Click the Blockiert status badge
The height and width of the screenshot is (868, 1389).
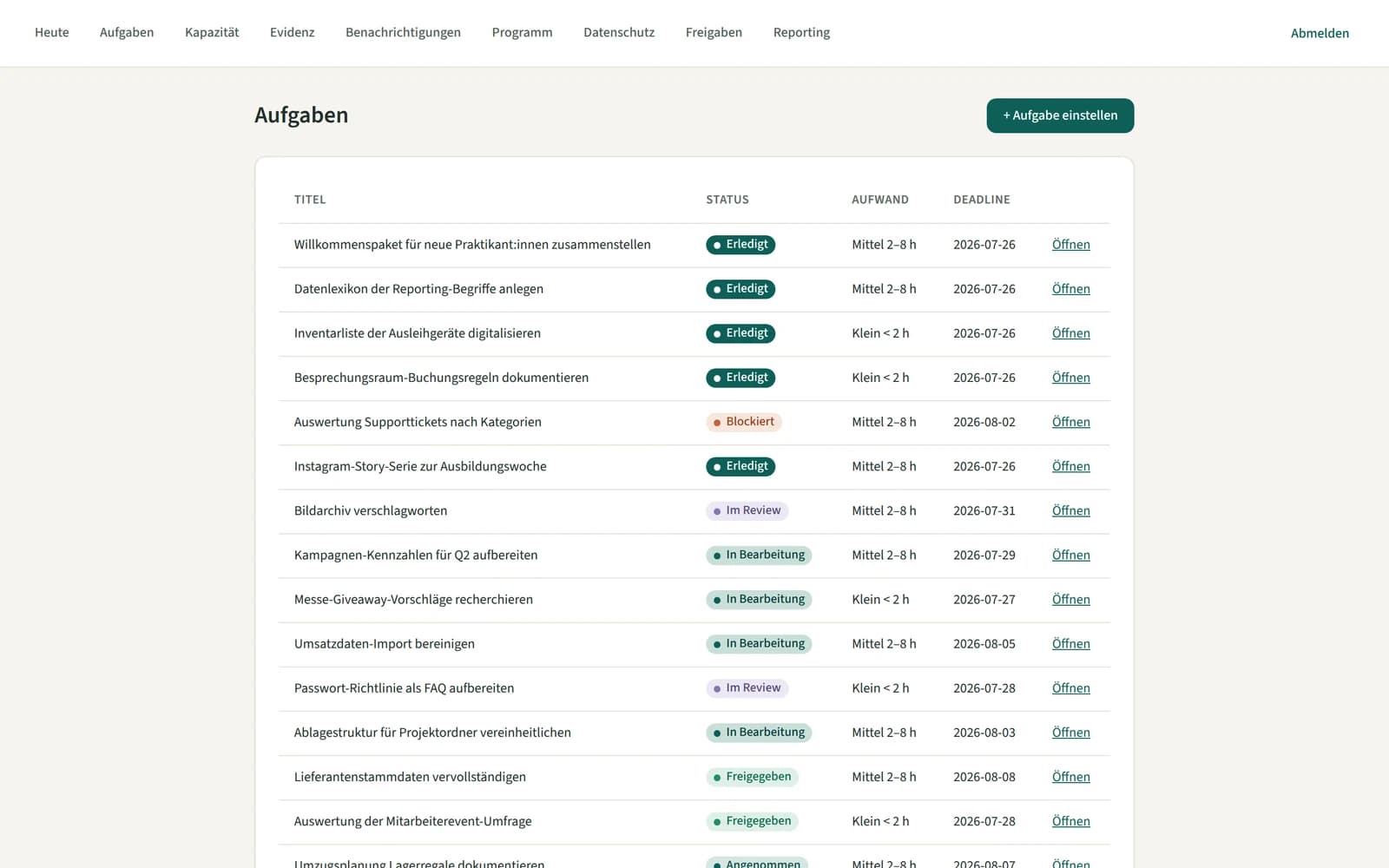coord(744,422)
